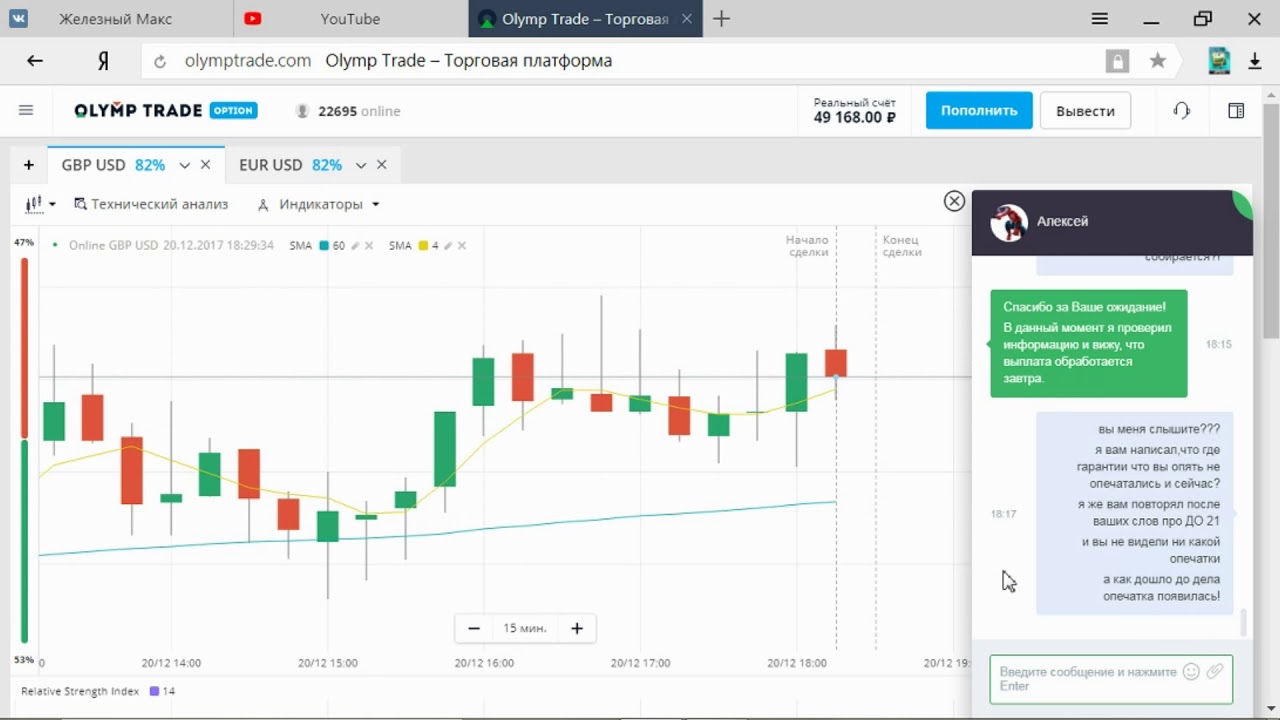The image size is (1280, 720).
Task: Remove the SMA 60 indicator
Action: [x=369, y=246]
